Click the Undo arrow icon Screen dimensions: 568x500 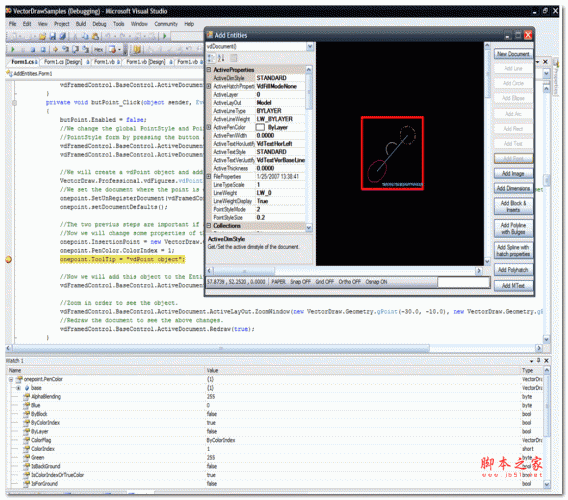pos(108,36)
